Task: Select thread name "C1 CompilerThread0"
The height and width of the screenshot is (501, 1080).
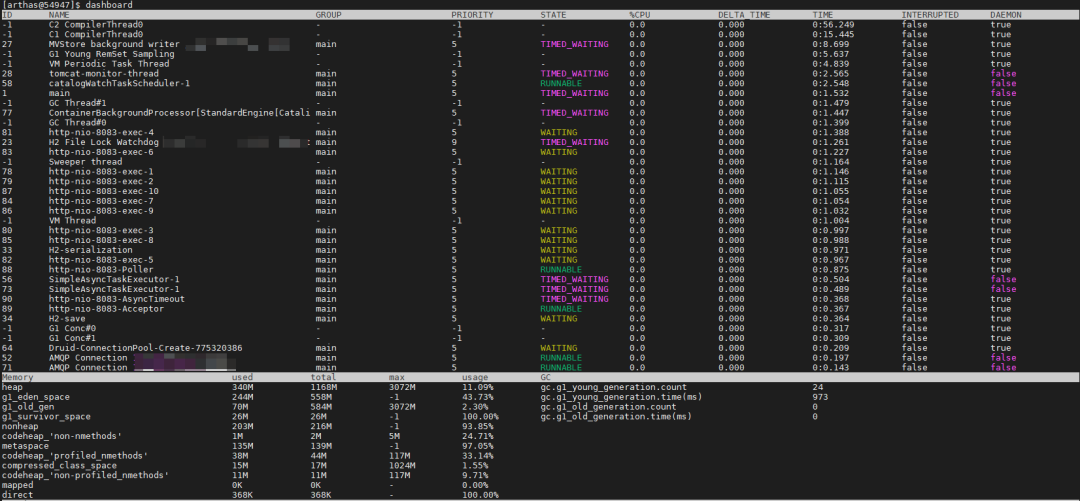Action: pos(96,34)
